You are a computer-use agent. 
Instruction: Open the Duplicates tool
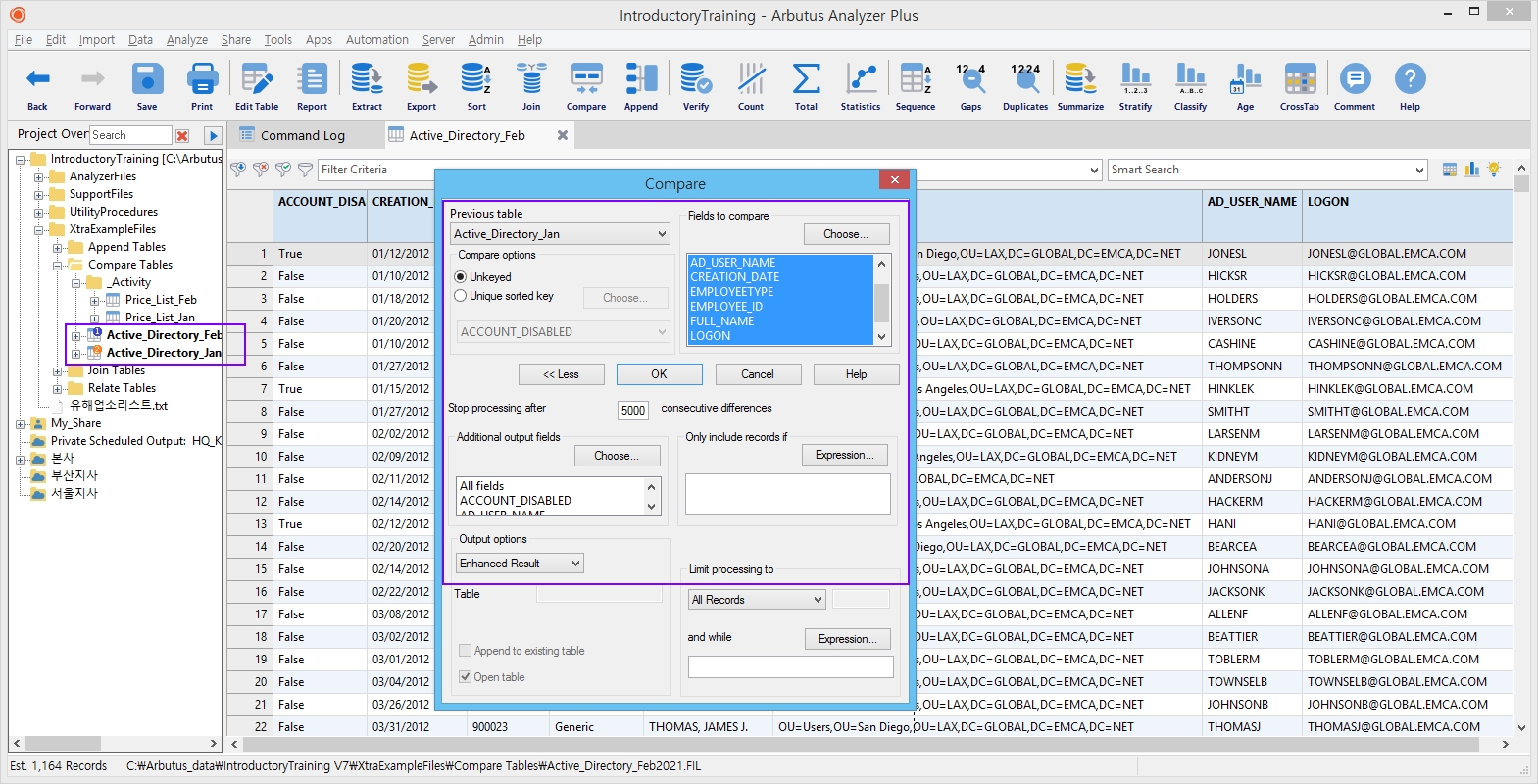click(1025, 87)
